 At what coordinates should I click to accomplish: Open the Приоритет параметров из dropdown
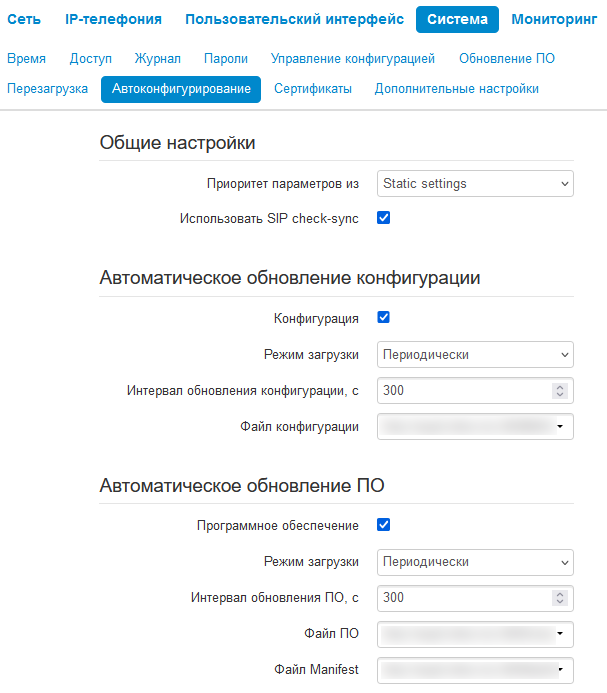[475, 184]
